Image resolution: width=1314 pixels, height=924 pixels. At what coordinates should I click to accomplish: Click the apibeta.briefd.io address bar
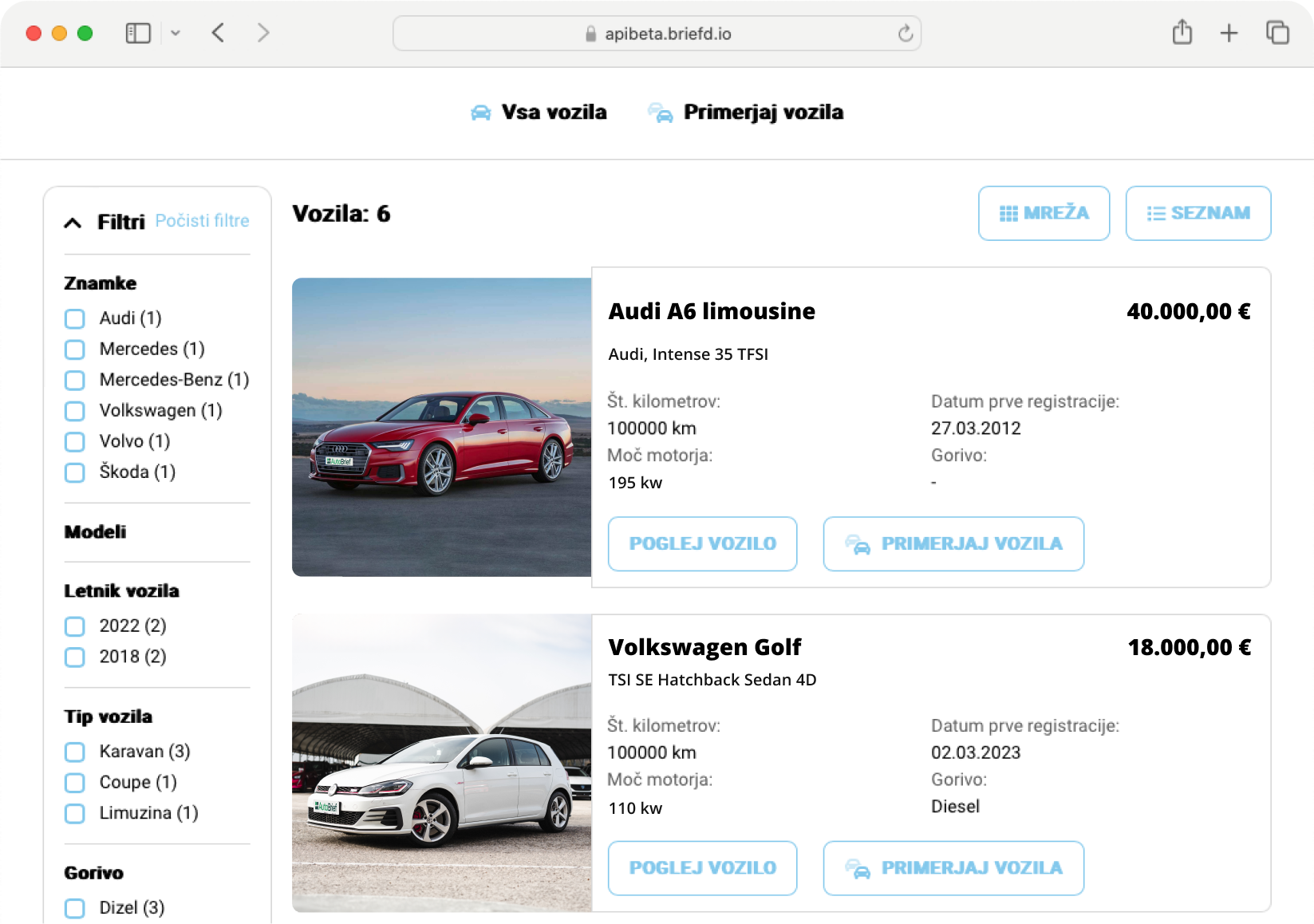(x=657, y=34)
